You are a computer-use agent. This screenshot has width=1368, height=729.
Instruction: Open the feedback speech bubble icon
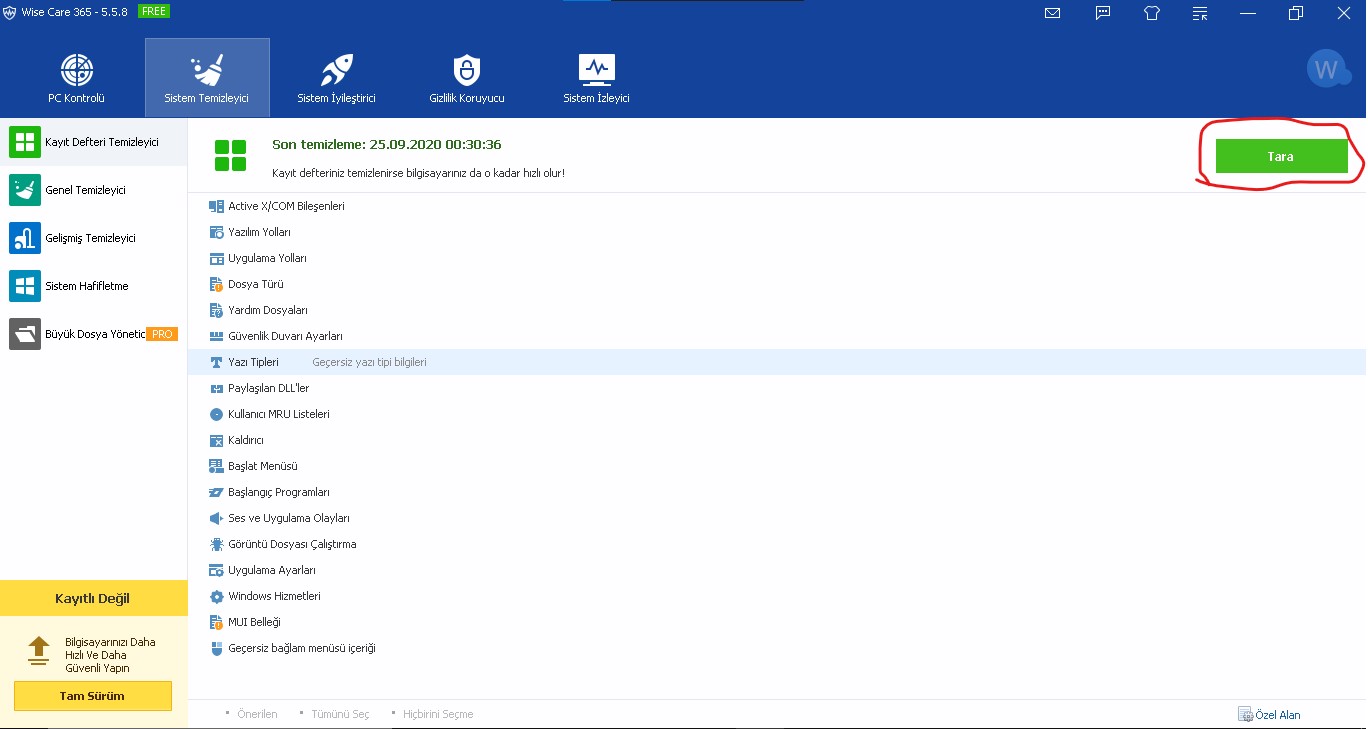pos(1103,13)
